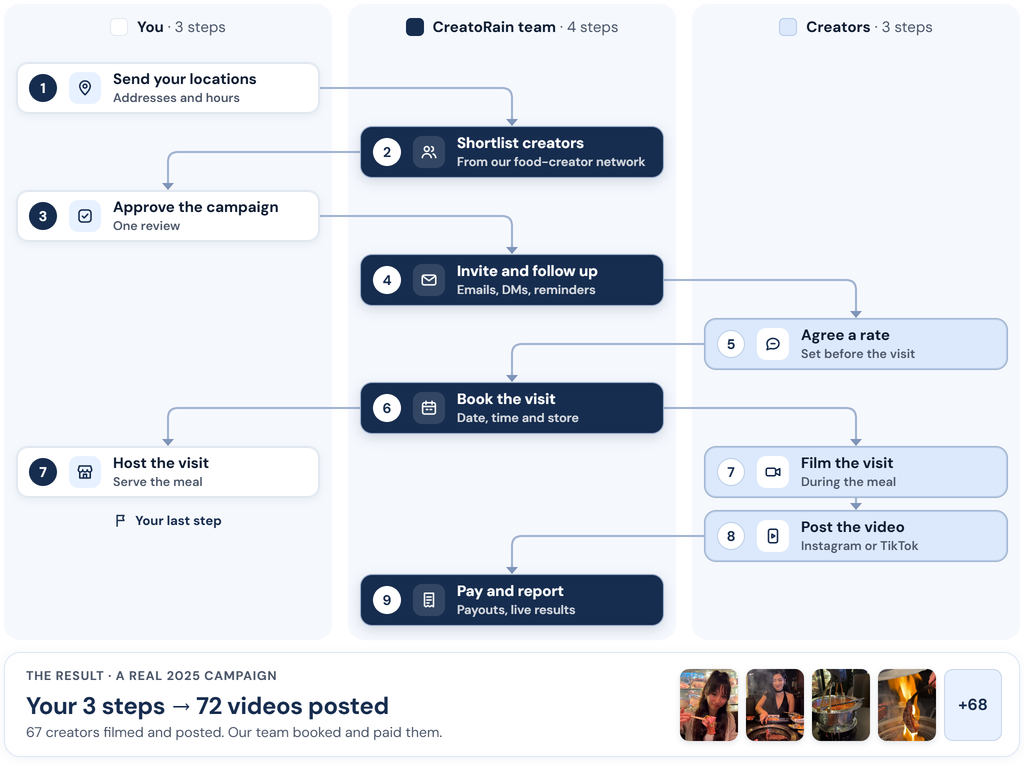Click the flag icon beside Your last step
The width and height of the screenshot is (1024, 765).
[120, 521]
